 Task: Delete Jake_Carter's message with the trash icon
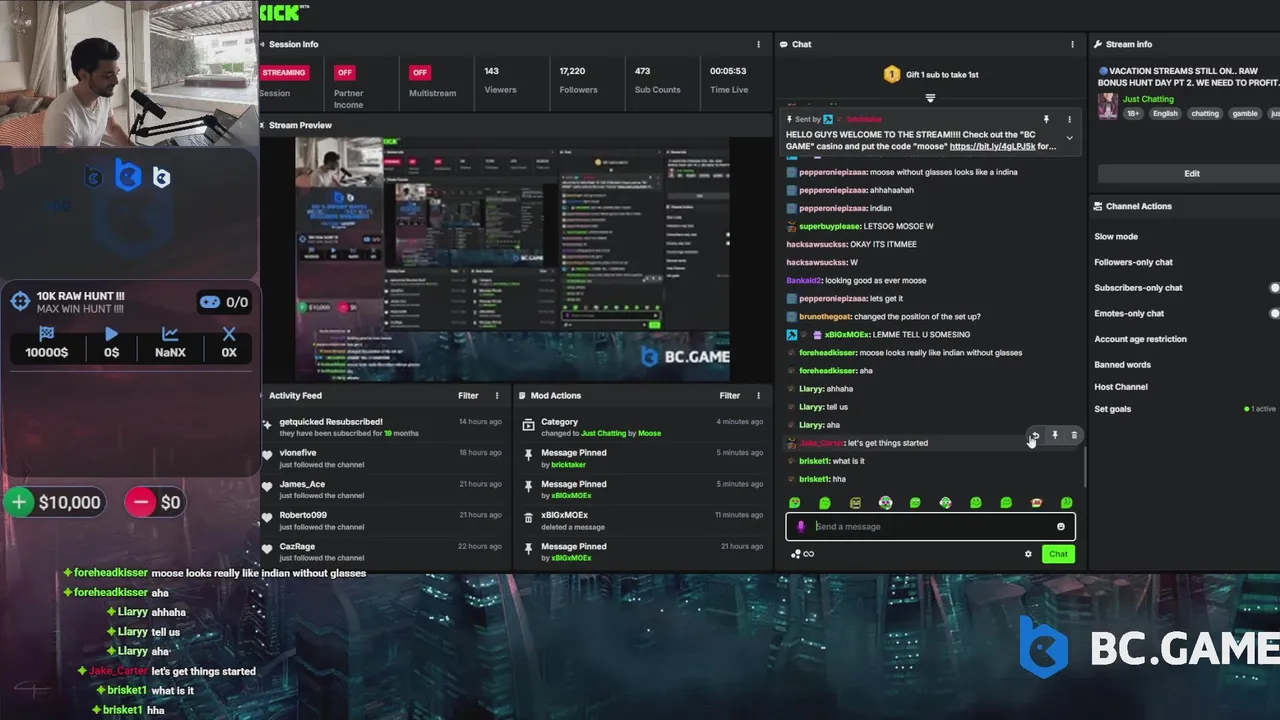coord(1074,435)
